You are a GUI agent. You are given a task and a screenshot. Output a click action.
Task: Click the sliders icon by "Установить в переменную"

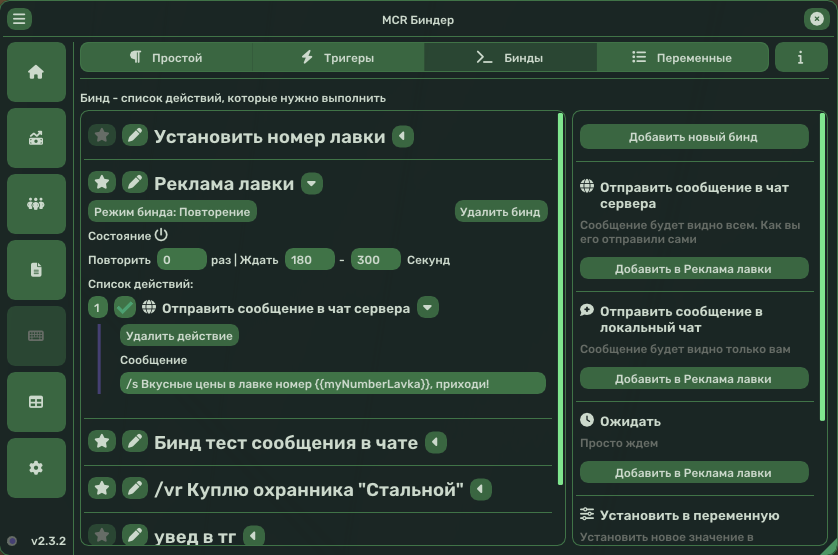click(x=587, y=514)
